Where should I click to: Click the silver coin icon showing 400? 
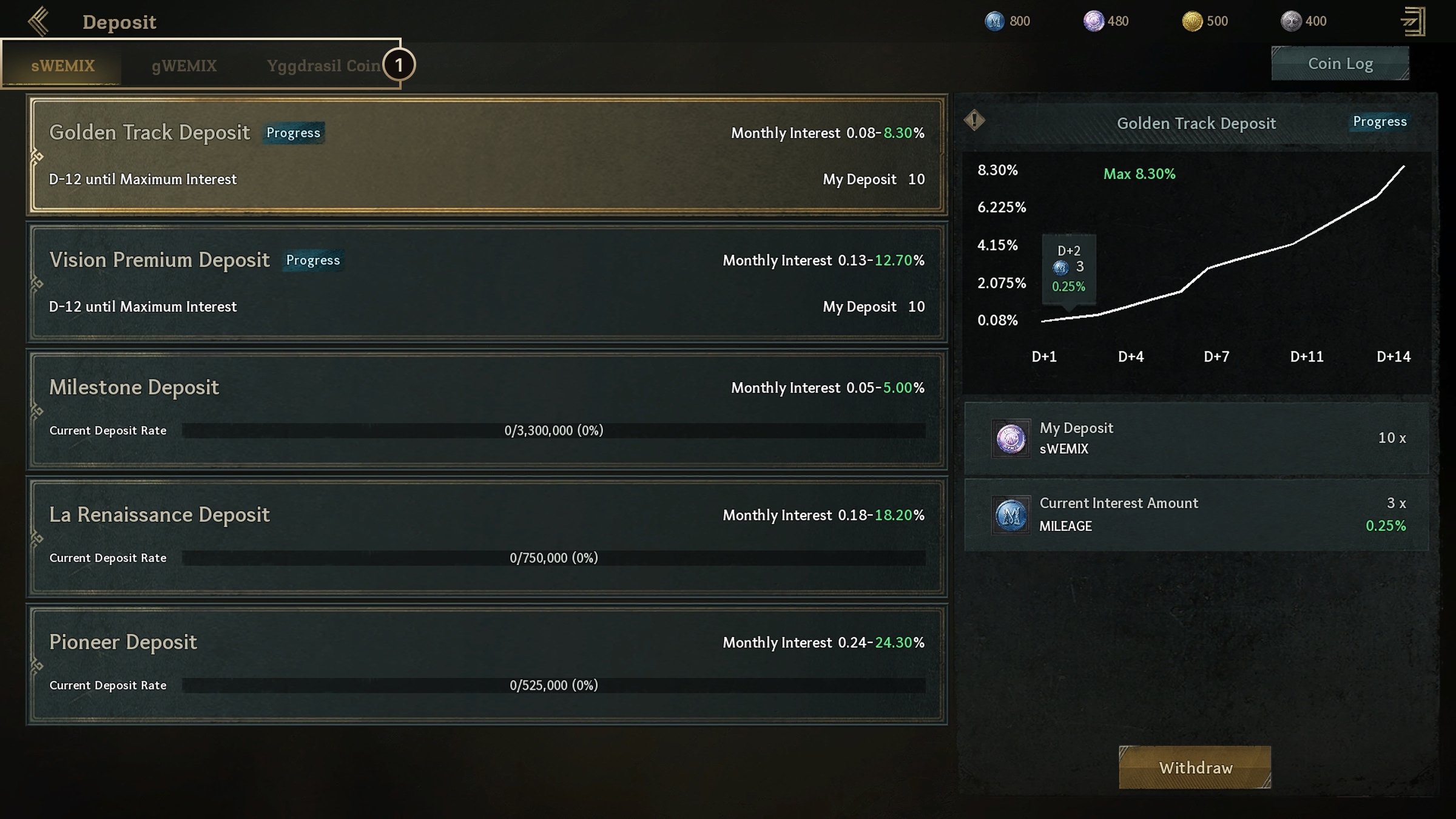(1291, 21)
